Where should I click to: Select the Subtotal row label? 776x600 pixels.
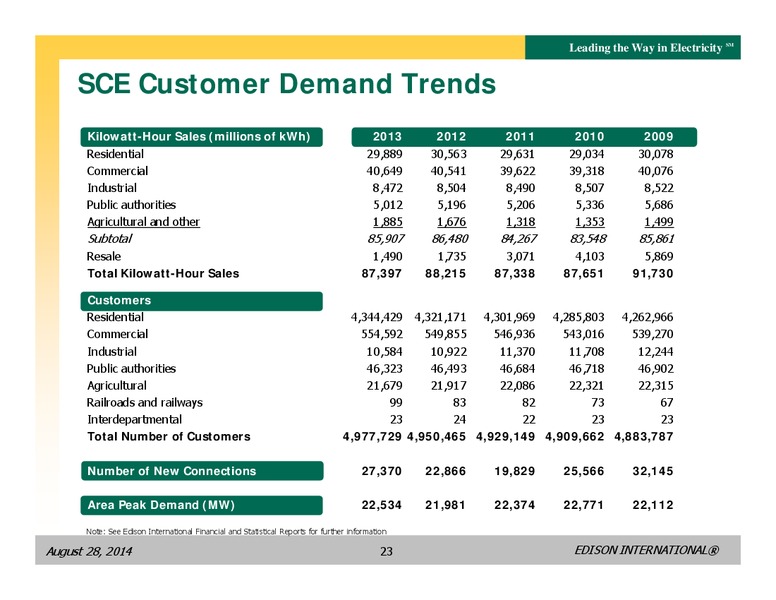click(x=109, y=239)
